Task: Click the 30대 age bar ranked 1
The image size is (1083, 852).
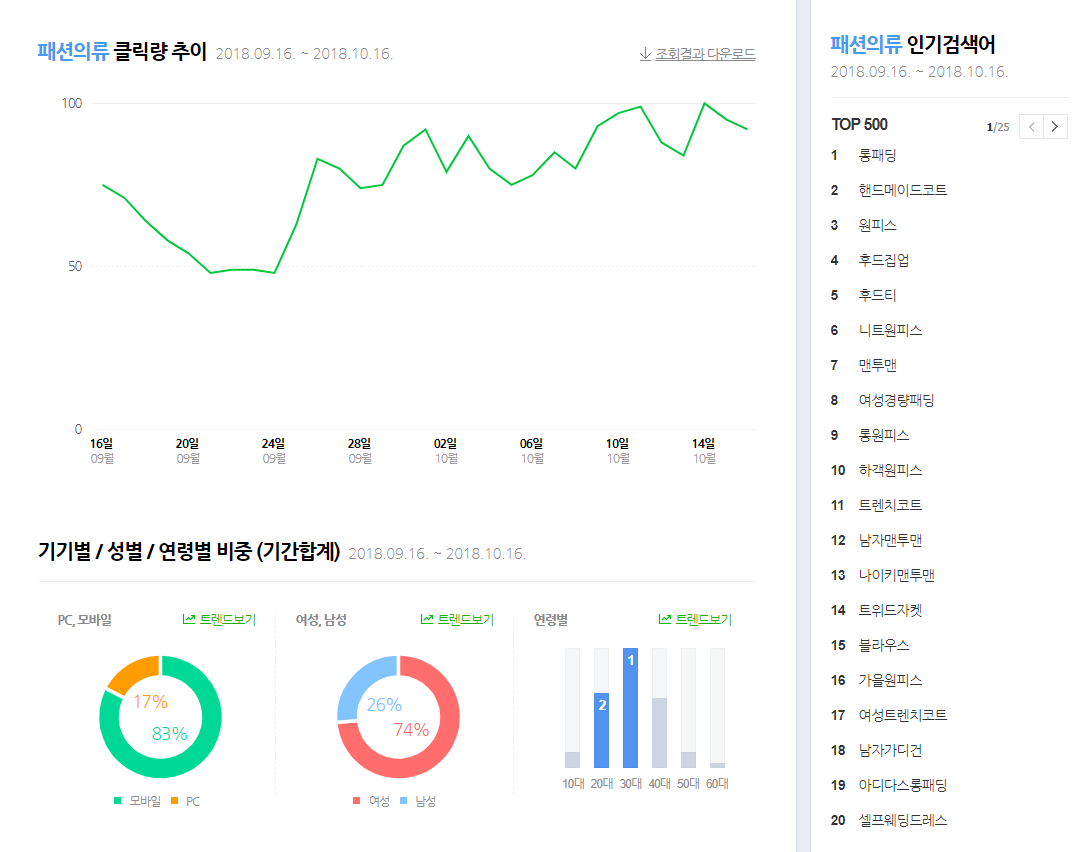Action: pyautogui.click(x=630, y=708)
